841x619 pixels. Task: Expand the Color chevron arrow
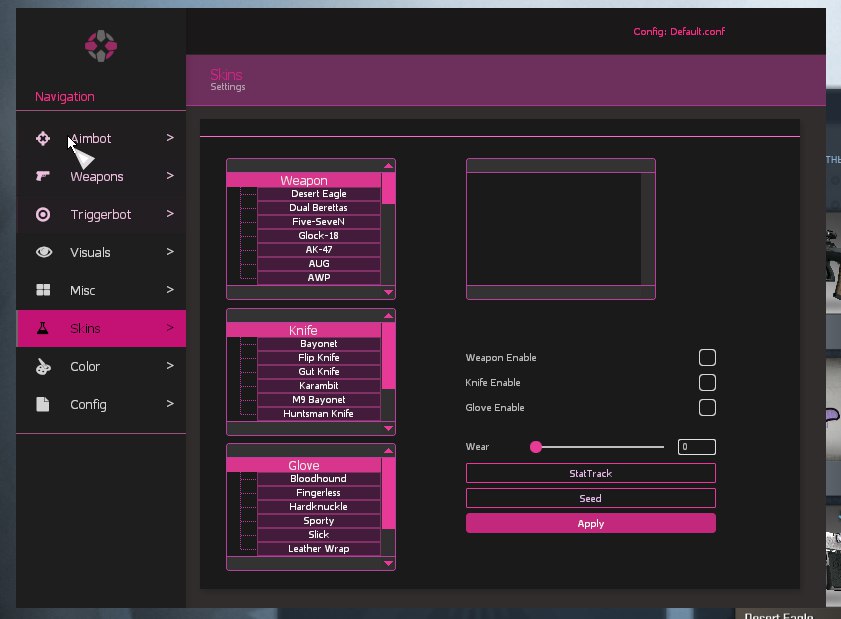[x=170, y=366]
